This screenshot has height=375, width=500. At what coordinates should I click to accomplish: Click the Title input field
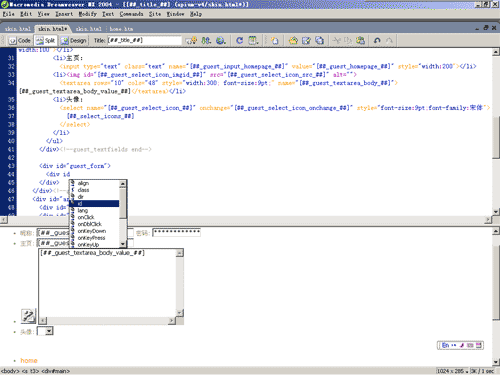coord(144,40)
